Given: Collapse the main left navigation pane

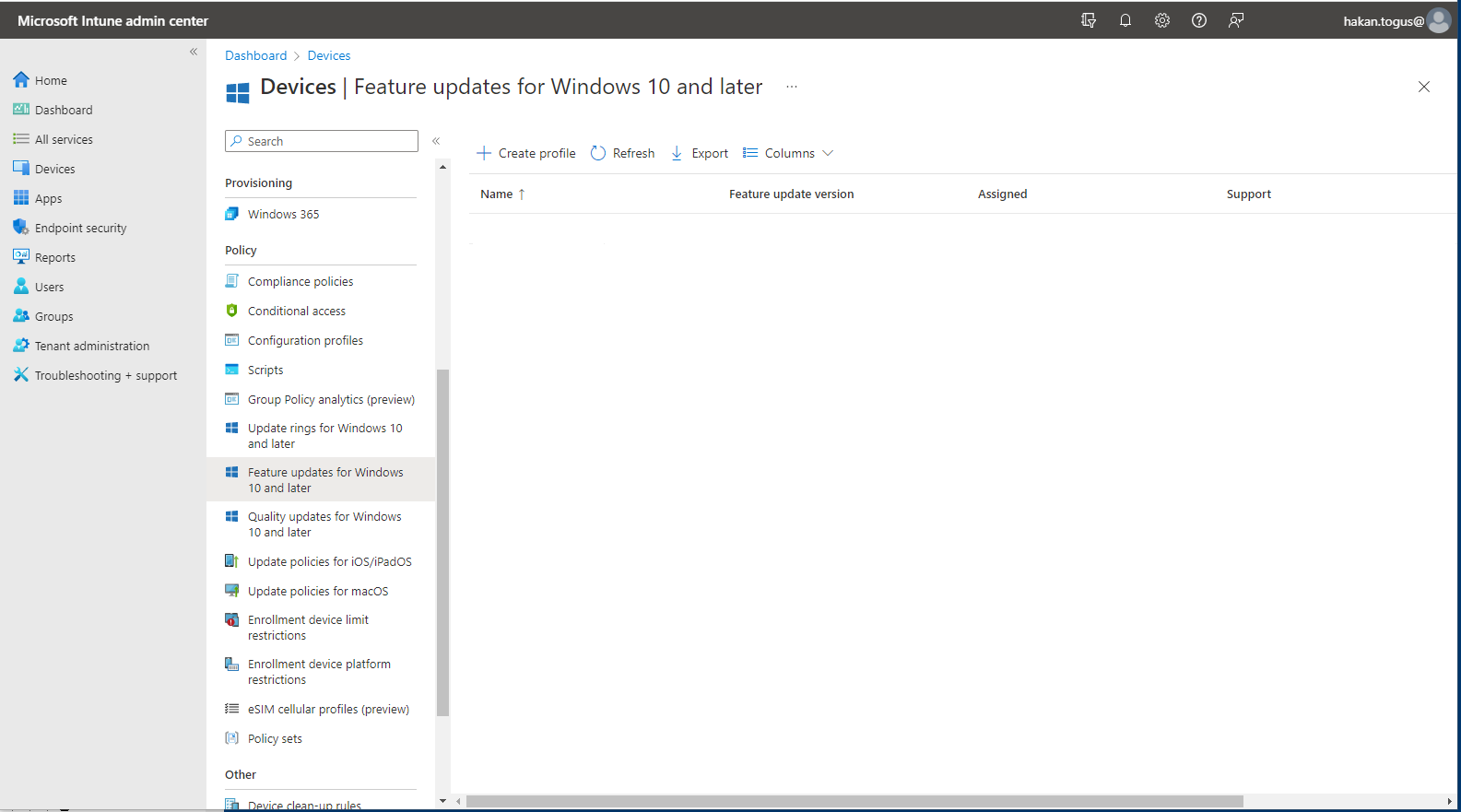Looking at the screenshot, I should pyautogui.click(x=194, y=52).
